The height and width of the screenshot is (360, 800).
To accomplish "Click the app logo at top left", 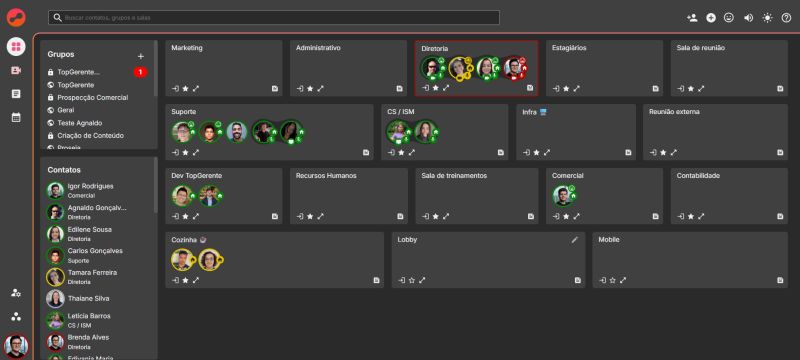I will [x=16, y=17].
